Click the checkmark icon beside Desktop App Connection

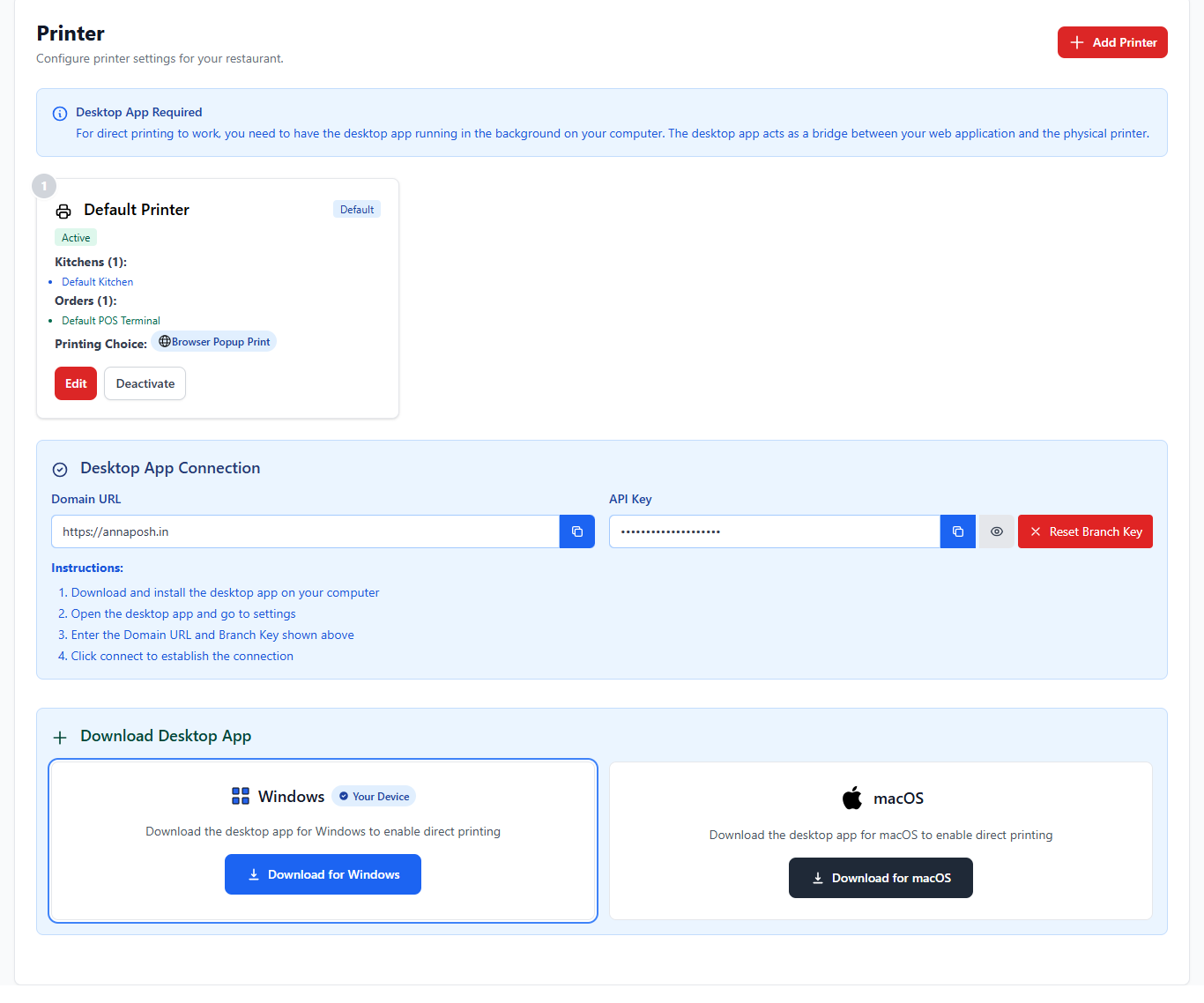click(x=60, y=470)
